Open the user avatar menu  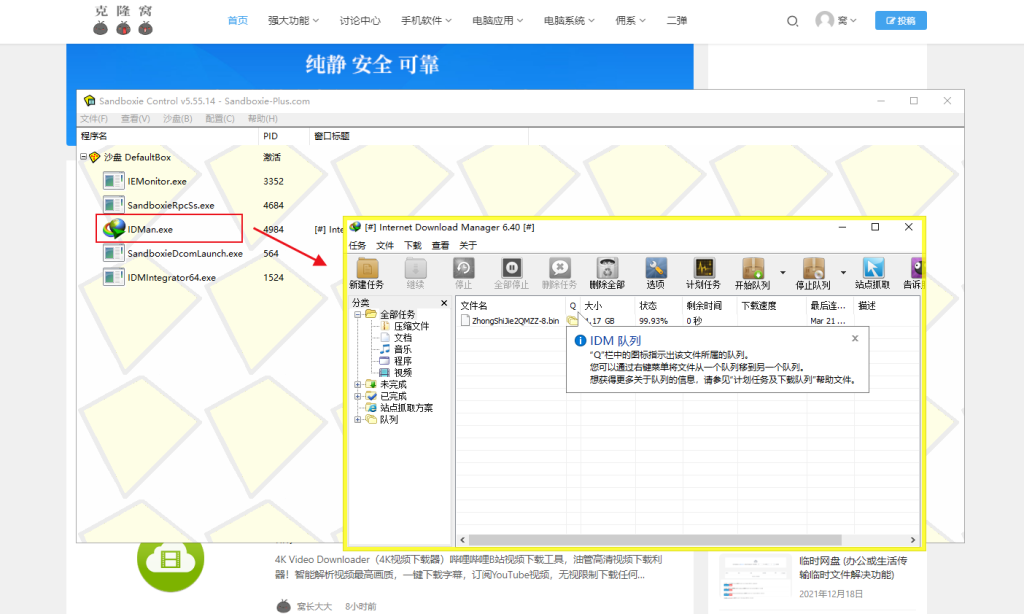click(835, 20)
